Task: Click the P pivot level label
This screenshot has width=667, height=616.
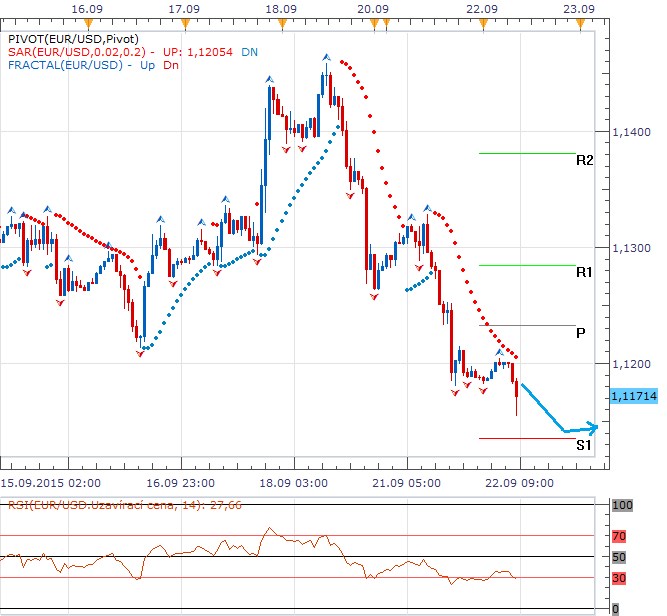Action: 580,332
